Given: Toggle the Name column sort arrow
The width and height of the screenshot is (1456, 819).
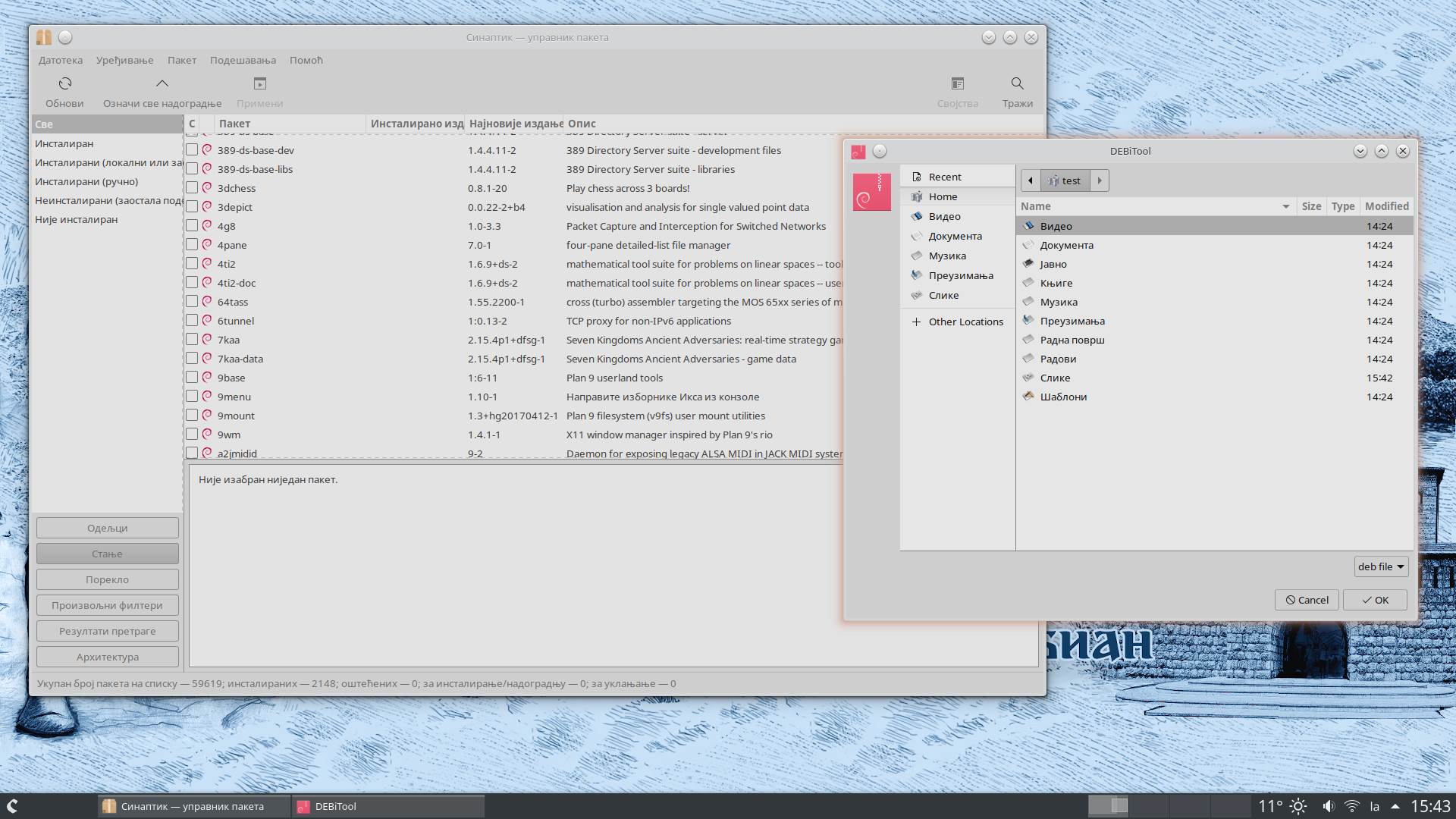Looking at the screenshot, I should pyautogui.click(x=1285, y=206).
